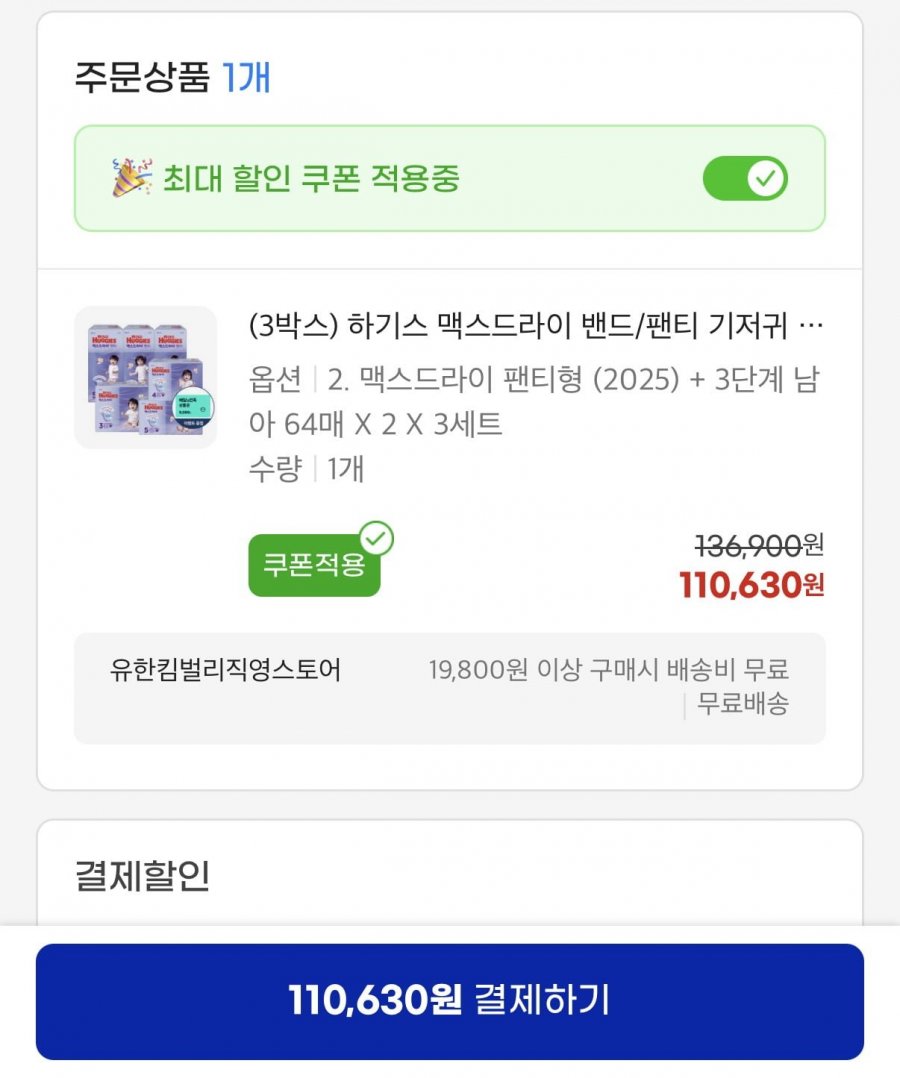Image resolution: width=900 pixels, height=1078 pixels.
Task: Open the 유한킴벌리직영스토어 store link
Action: (x=225, y=670)
